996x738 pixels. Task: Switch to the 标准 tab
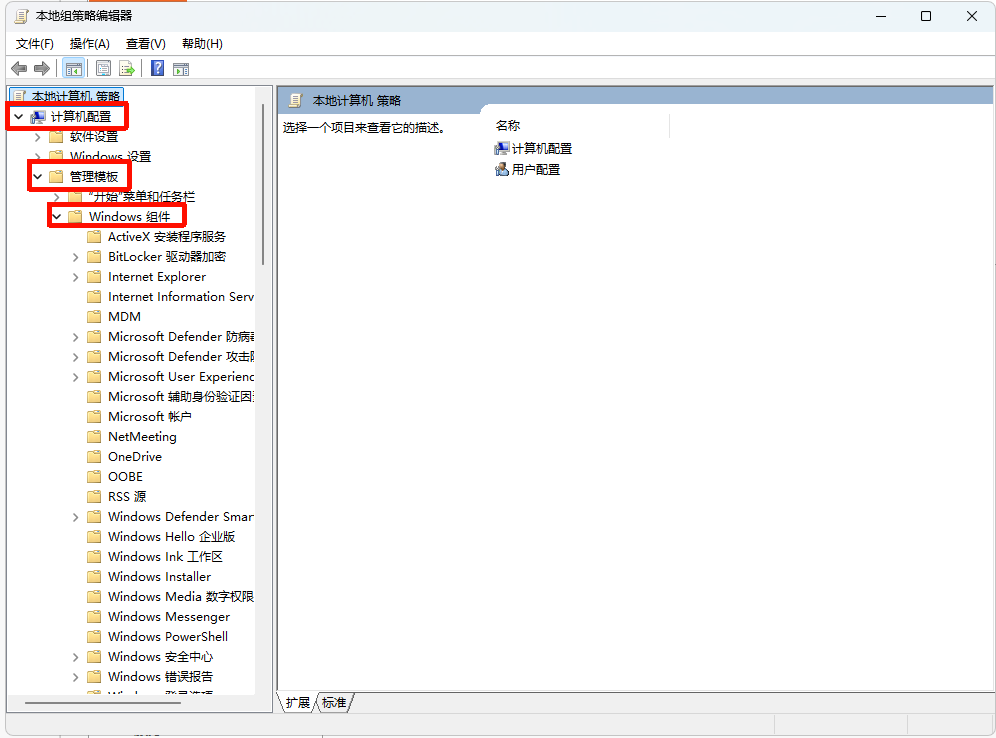334,703
